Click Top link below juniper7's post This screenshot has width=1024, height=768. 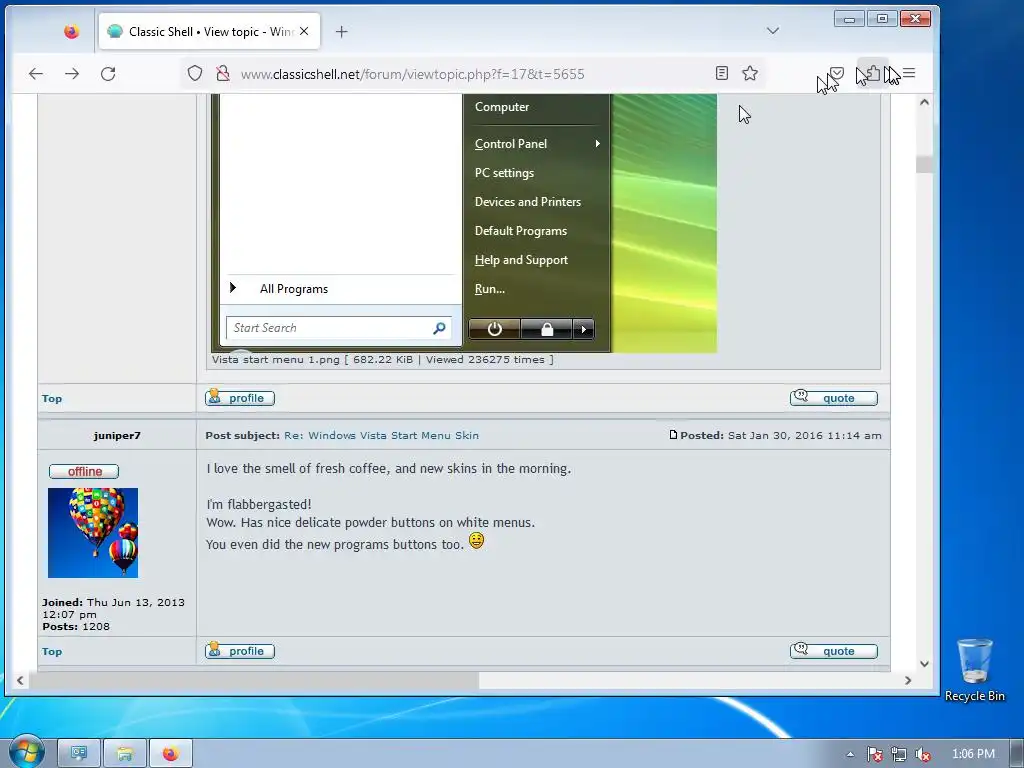point(52,651)
